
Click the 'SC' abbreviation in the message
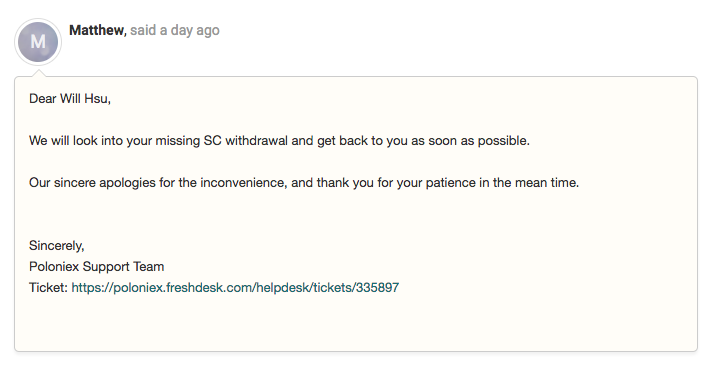[x=212, y=140]
